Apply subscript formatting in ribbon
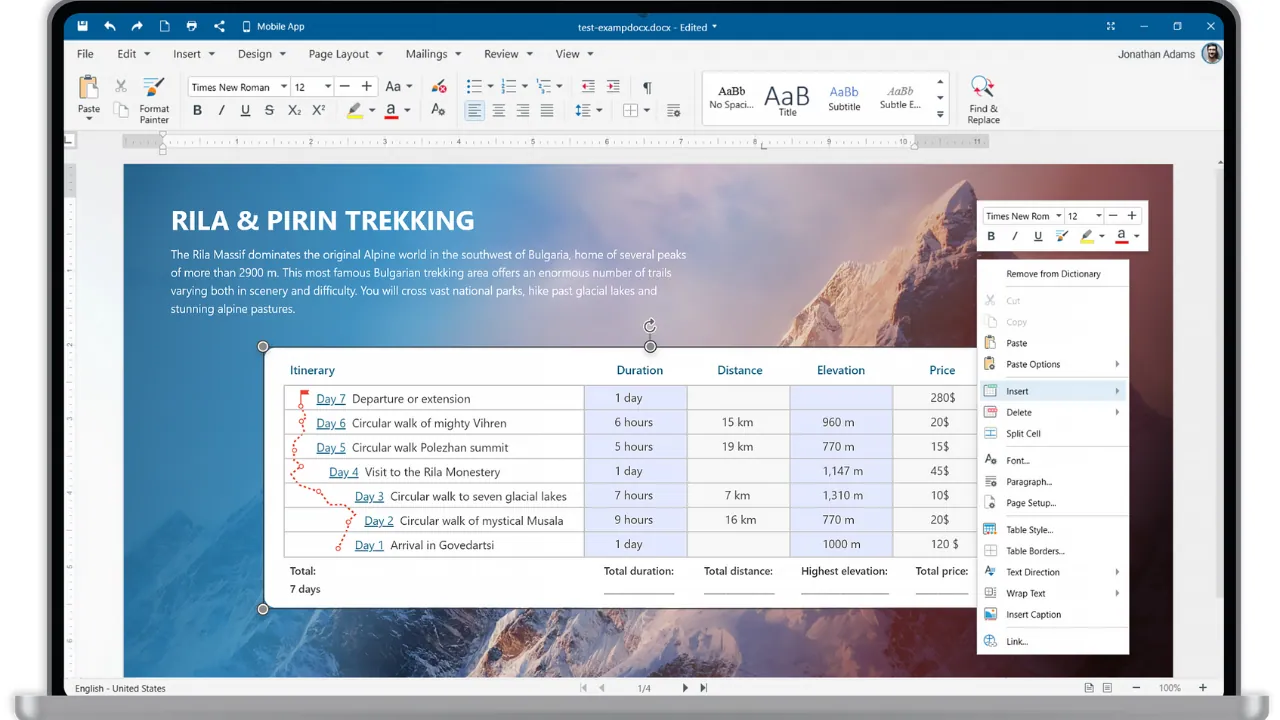The width and height of the screenshot is (1280, 720). [294, 110]
